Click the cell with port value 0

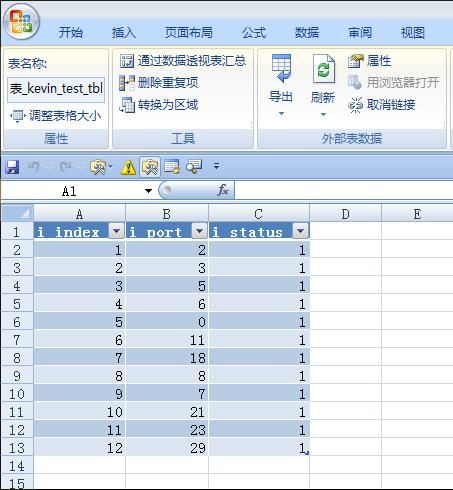(x=167, y=322)
